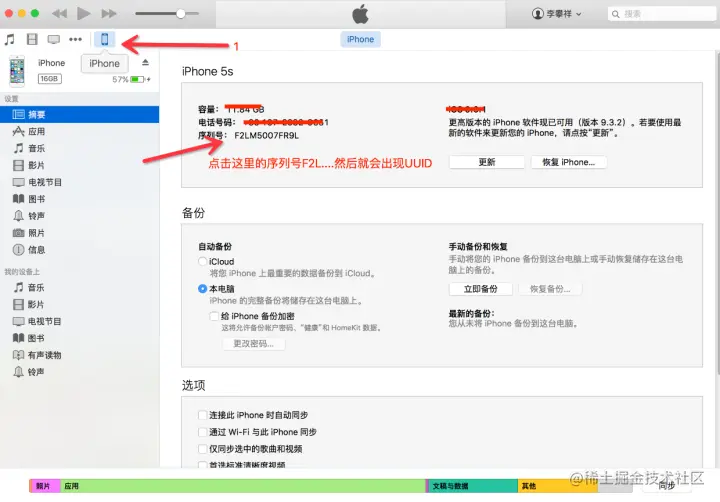Click the 更新 button
Viewport: 720px width, 502px height.
[487, 162]
